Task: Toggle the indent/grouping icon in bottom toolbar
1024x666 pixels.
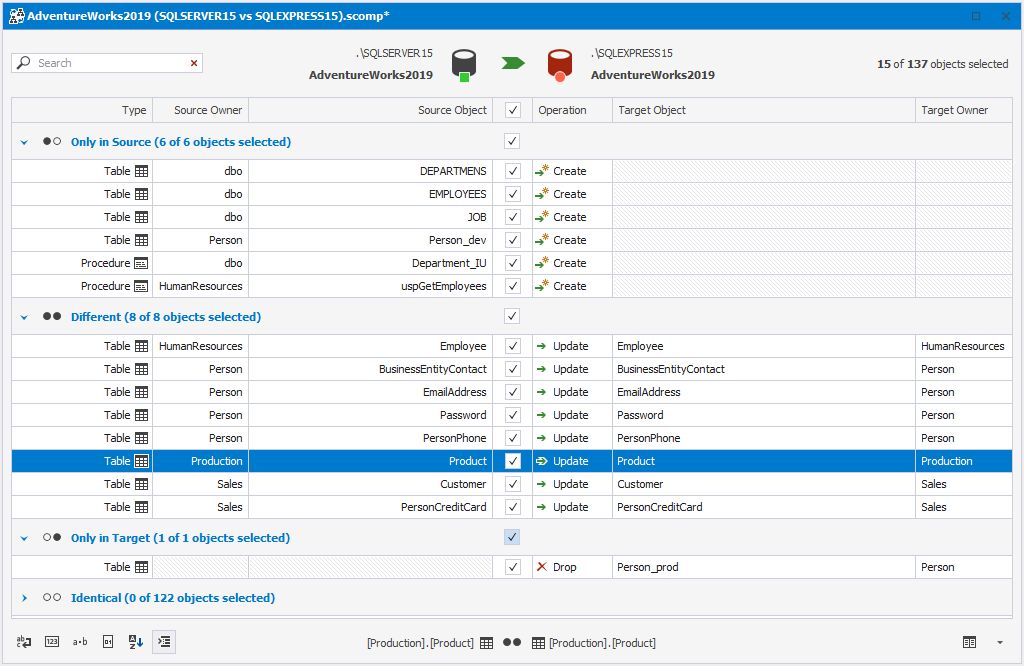Action: (164, 642)
